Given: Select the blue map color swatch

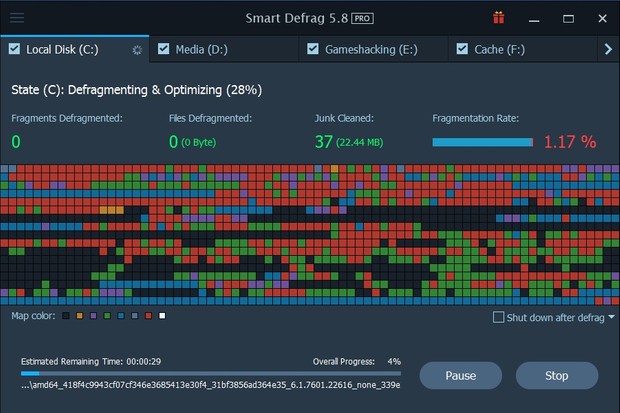Looking at the screenshot, I should 121,316.
